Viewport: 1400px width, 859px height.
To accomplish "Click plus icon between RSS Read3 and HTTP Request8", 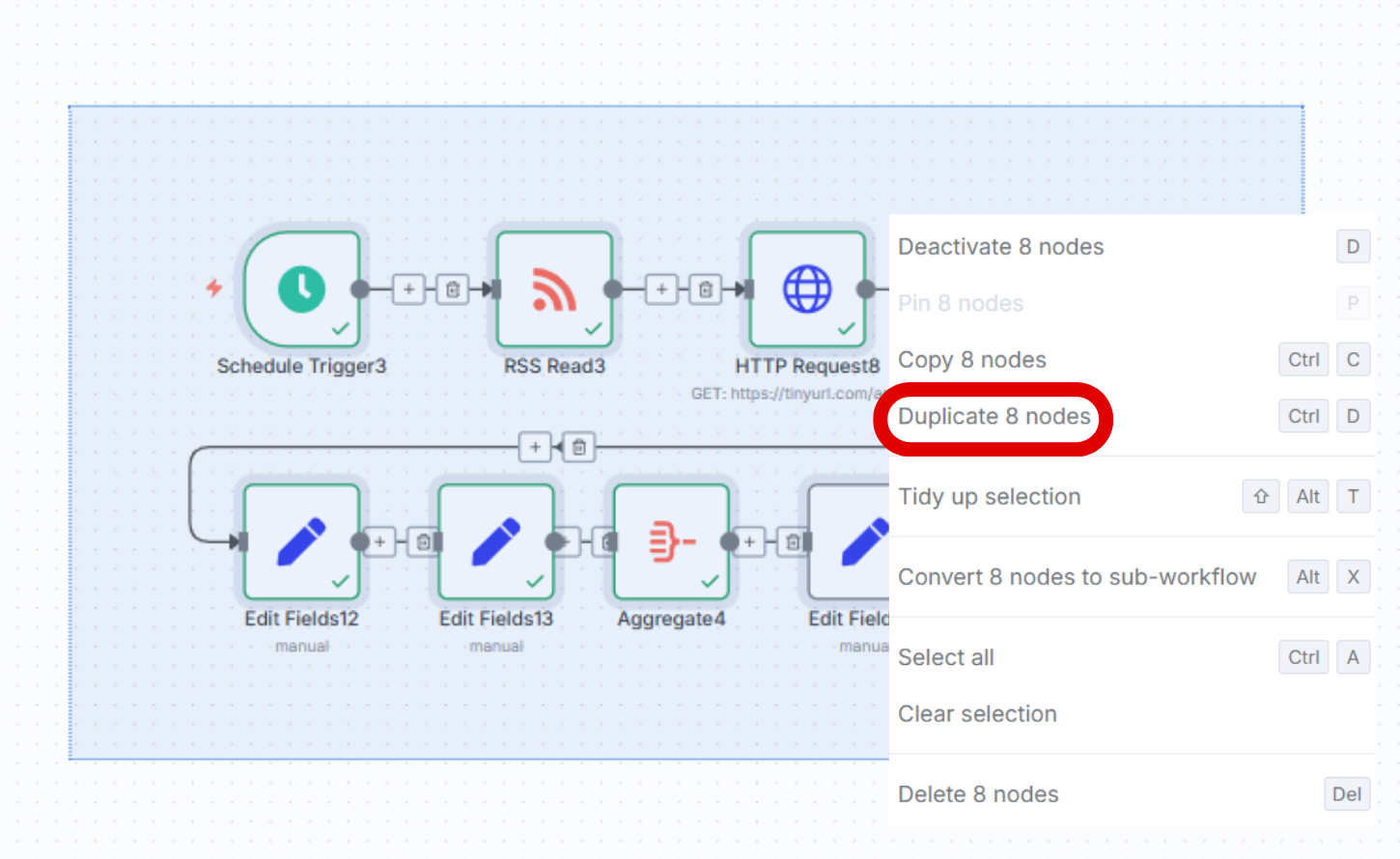I will click(x=661, y=290).
